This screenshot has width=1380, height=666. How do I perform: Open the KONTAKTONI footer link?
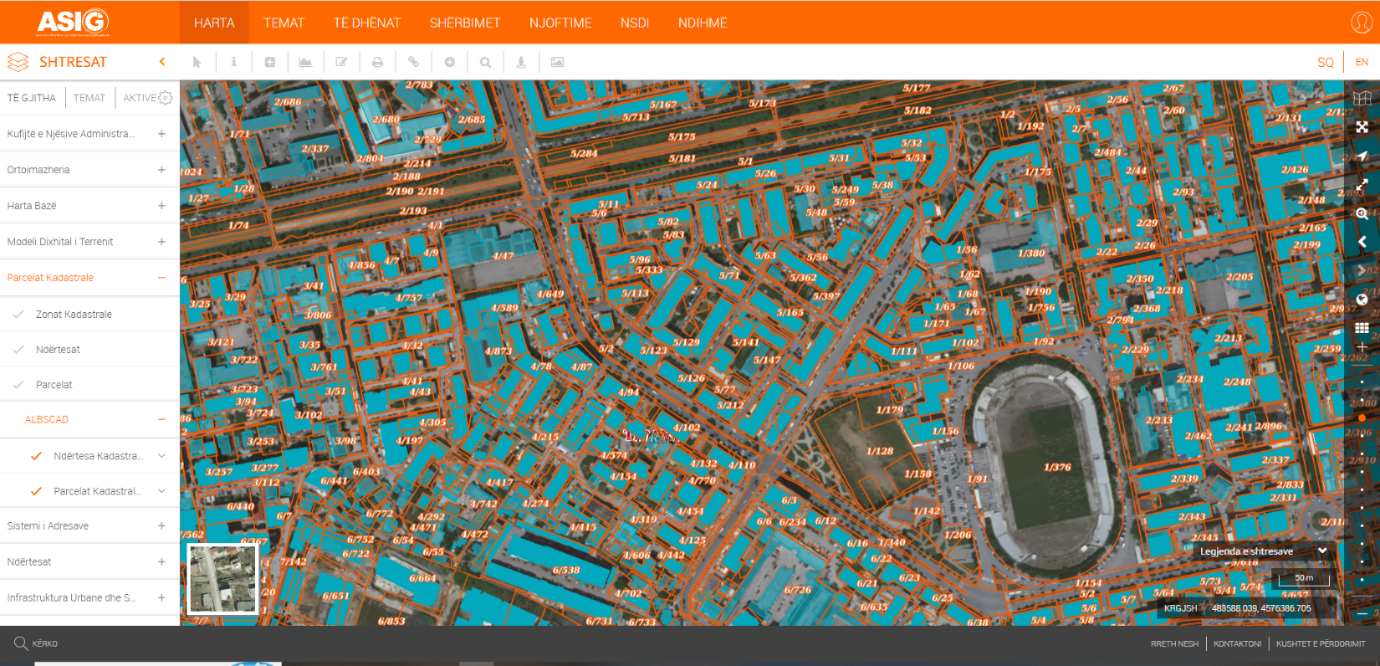coord(1237,644)
